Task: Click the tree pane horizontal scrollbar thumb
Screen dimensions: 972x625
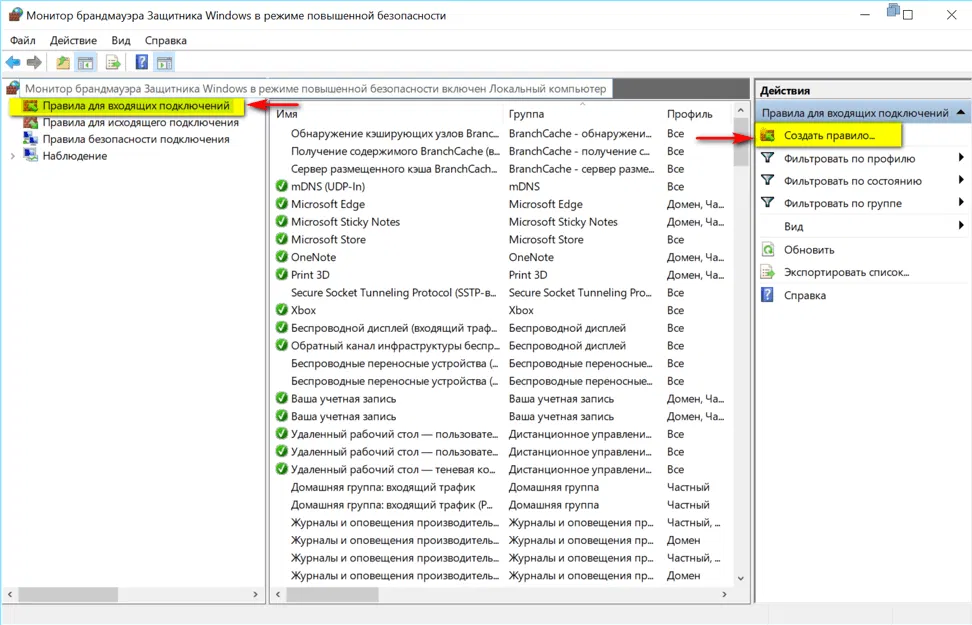Action: tap(68, 594)
